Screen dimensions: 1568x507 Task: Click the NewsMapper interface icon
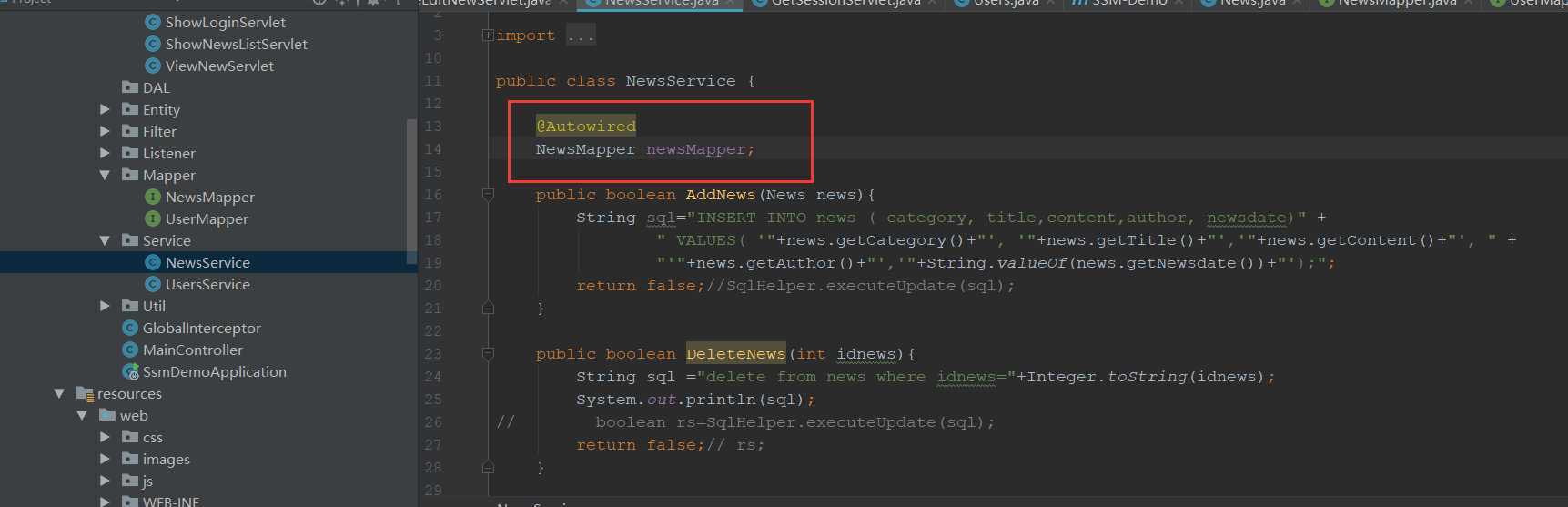(x=153, y=197)
